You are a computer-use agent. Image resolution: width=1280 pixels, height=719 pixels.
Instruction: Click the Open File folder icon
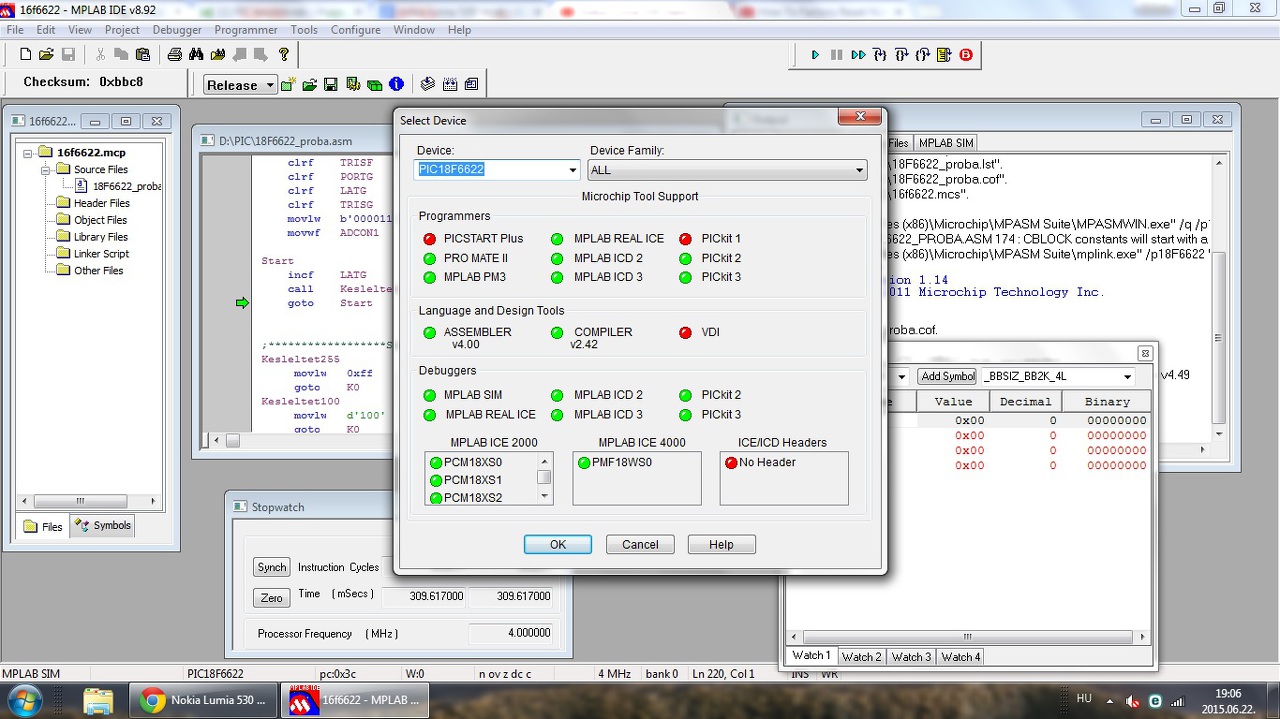pyautogui.click(x=46, y=54)
